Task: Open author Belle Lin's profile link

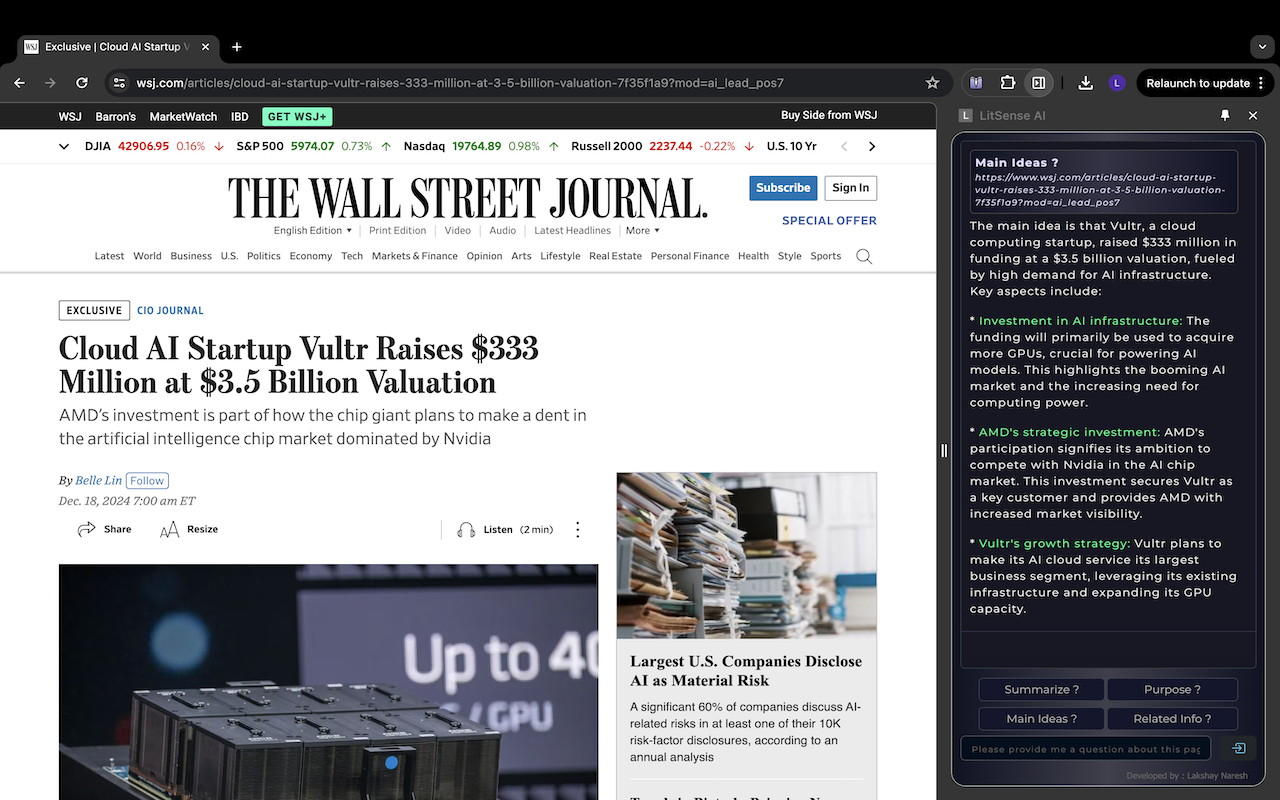Action: tap(98, 481)
